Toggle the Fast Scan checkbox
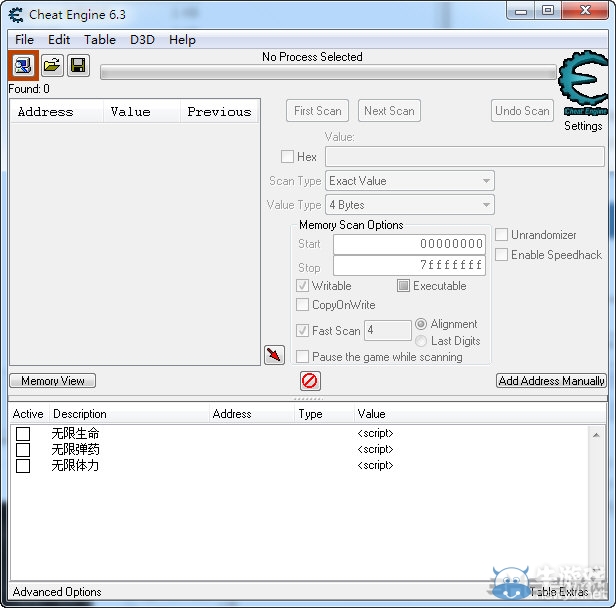The image size is (616, 608). click(302, 330)
